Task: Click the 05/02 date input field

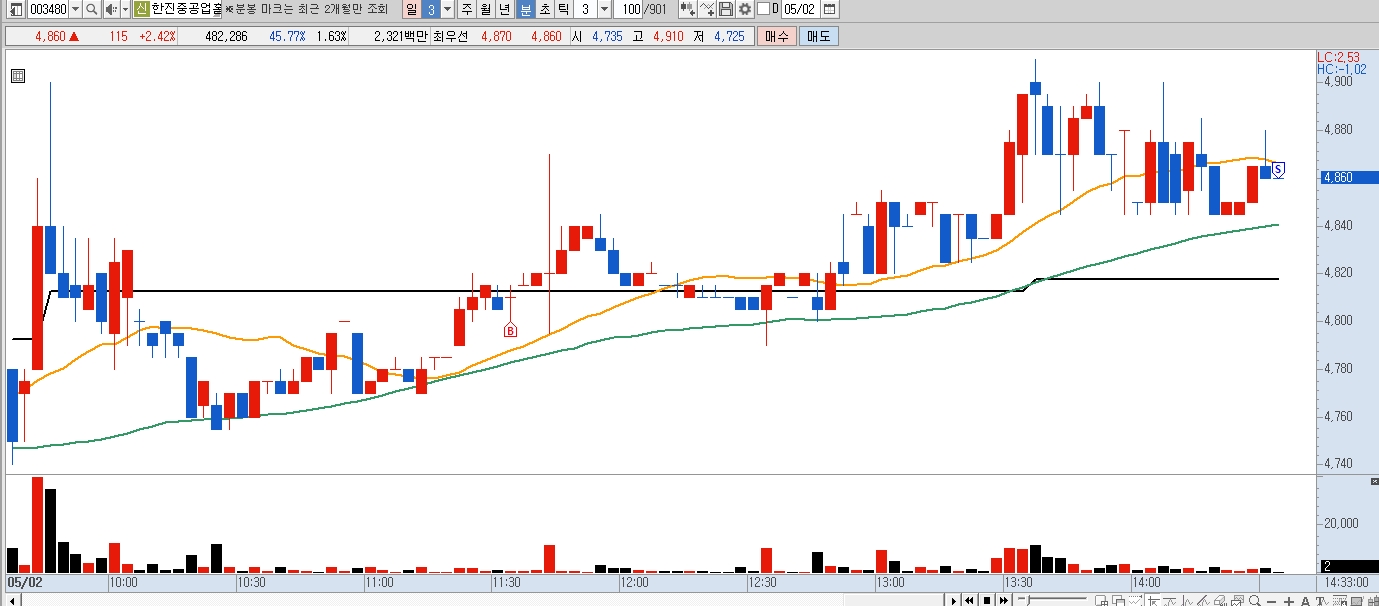Action: coord(800,9)
